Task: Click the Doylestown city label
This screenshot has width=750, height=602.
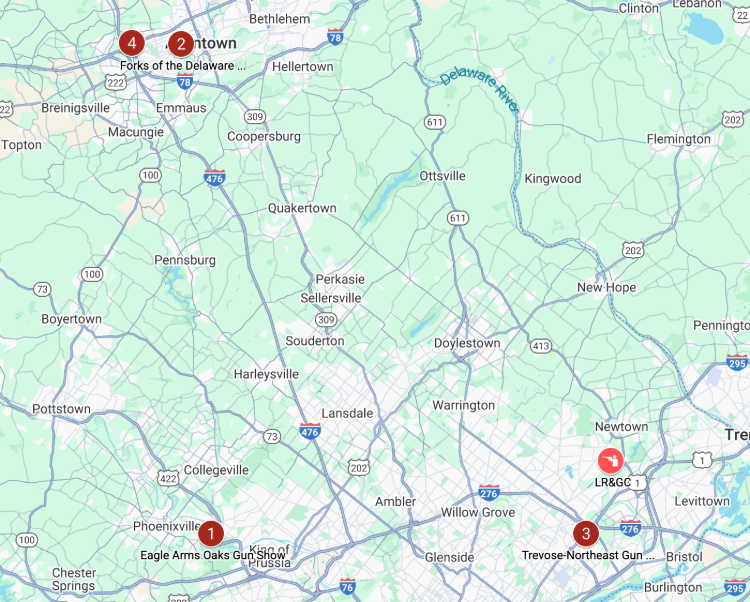Action: point(467,343)
